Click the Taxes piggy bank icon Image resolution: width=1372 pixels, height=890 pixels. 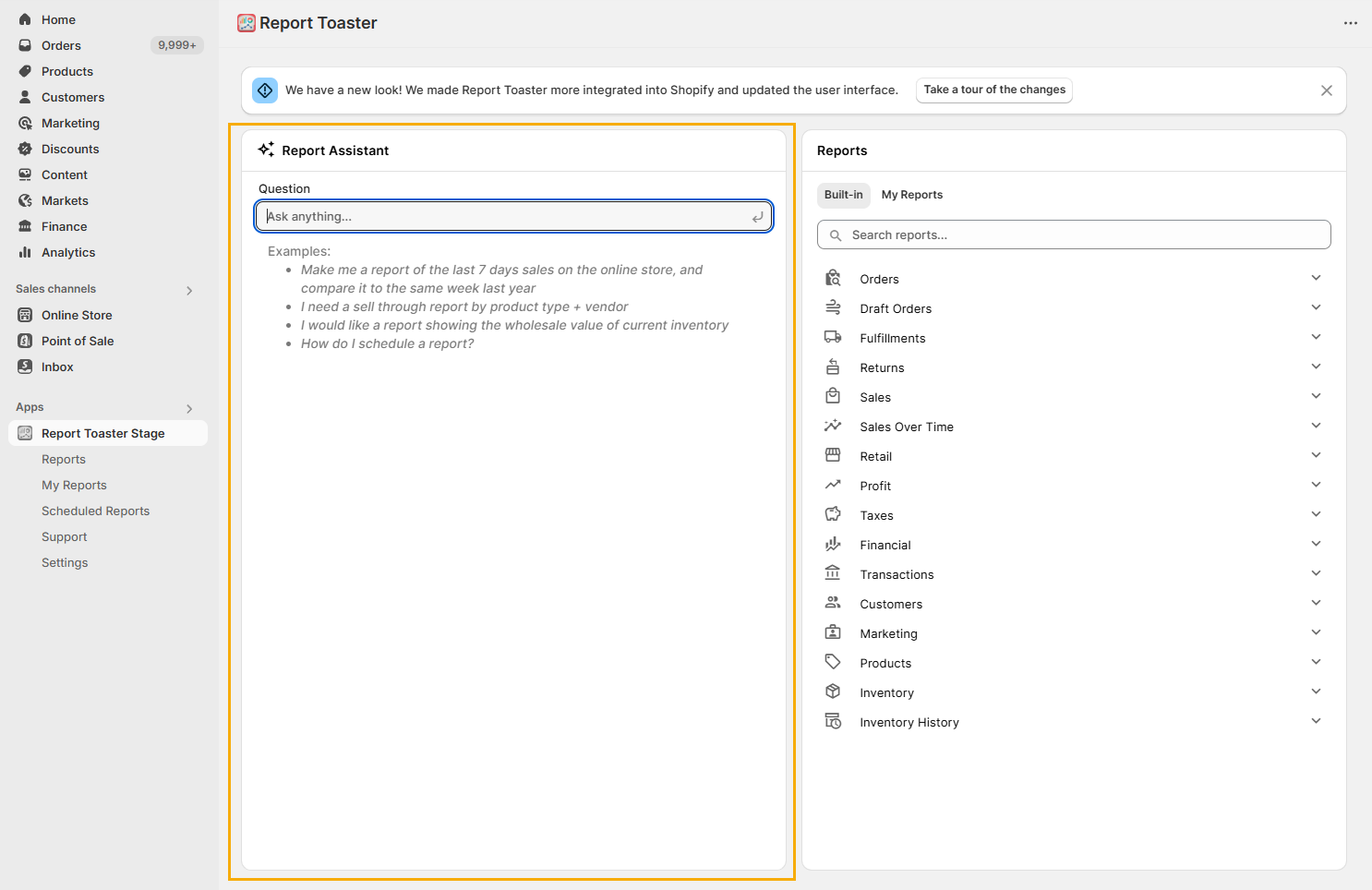(x=833, y=515)
